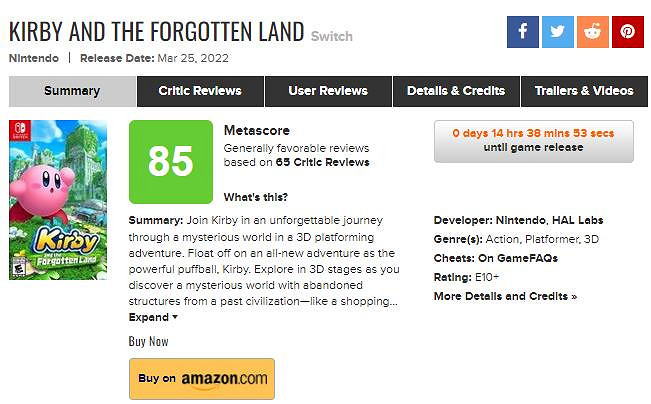This screenshot has width=651, height=404.
Task: Click the Nintendo publisher link
Action: tap(33, 58)
